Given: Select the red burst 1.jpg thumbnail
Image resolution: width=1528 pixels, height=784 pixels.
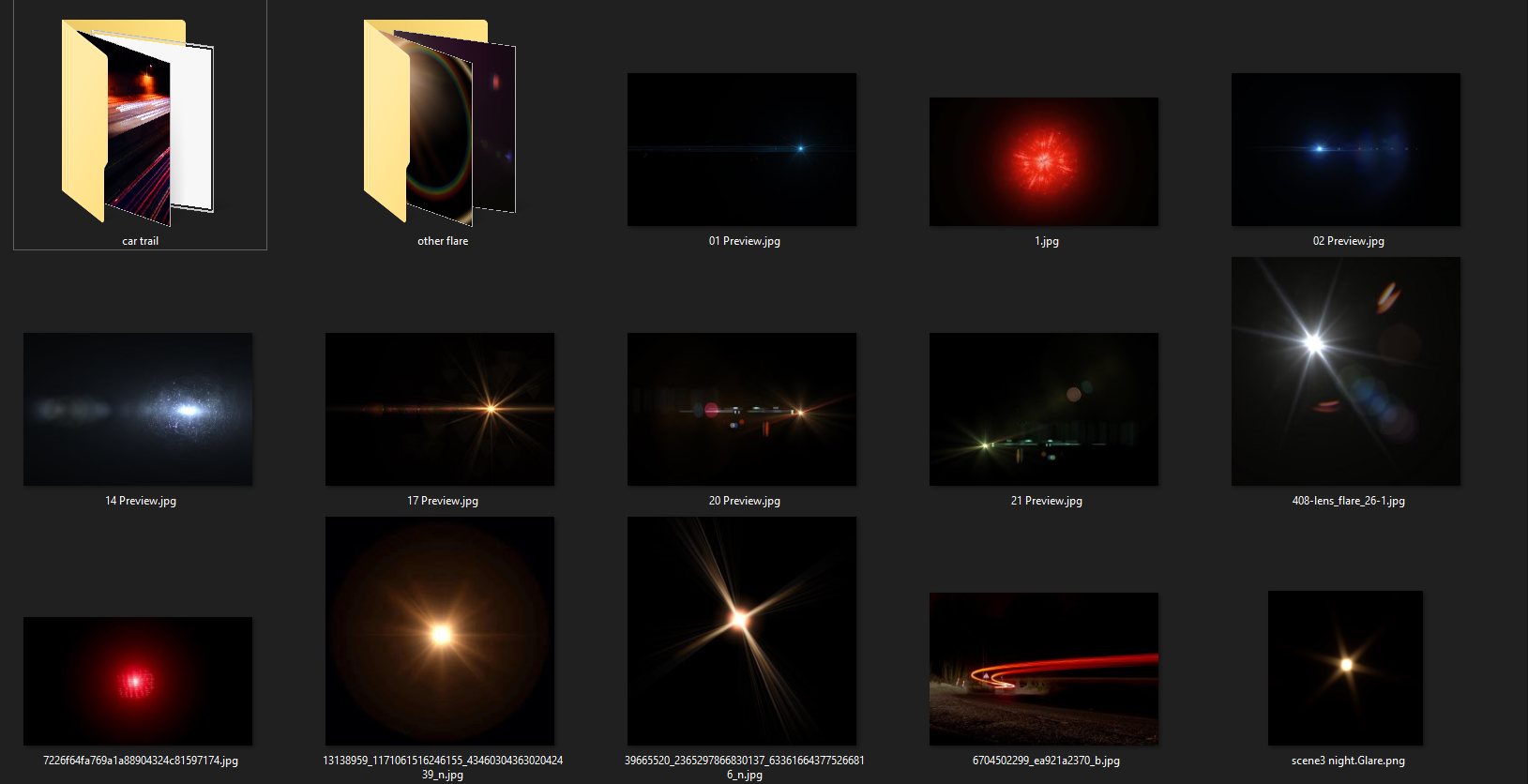Looking at the screenshot, I should [x=1044, y=161].
